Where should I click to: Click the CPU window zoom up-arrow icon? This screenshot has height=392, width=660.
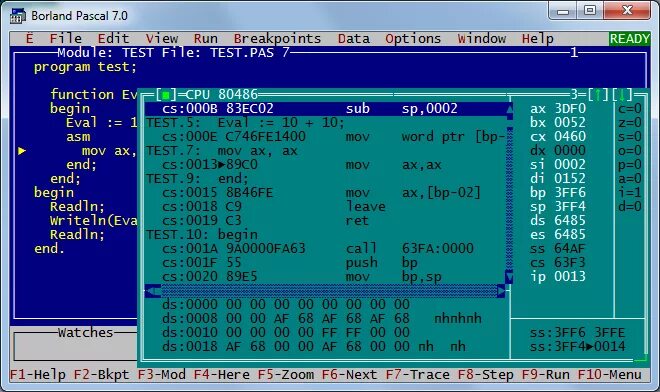pyautogui.click(x=598, y=95)
